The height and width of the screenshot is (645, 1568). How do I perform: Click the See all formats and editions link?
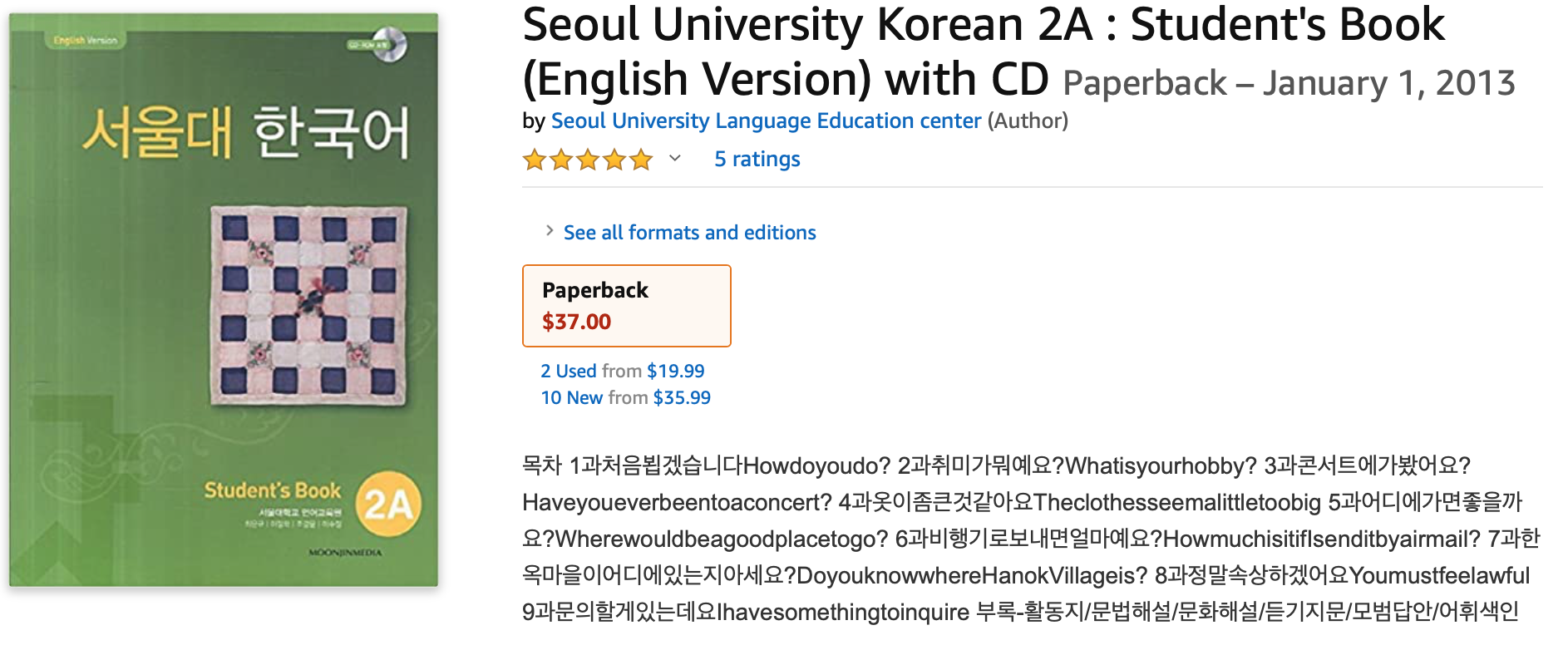point(689,233)
